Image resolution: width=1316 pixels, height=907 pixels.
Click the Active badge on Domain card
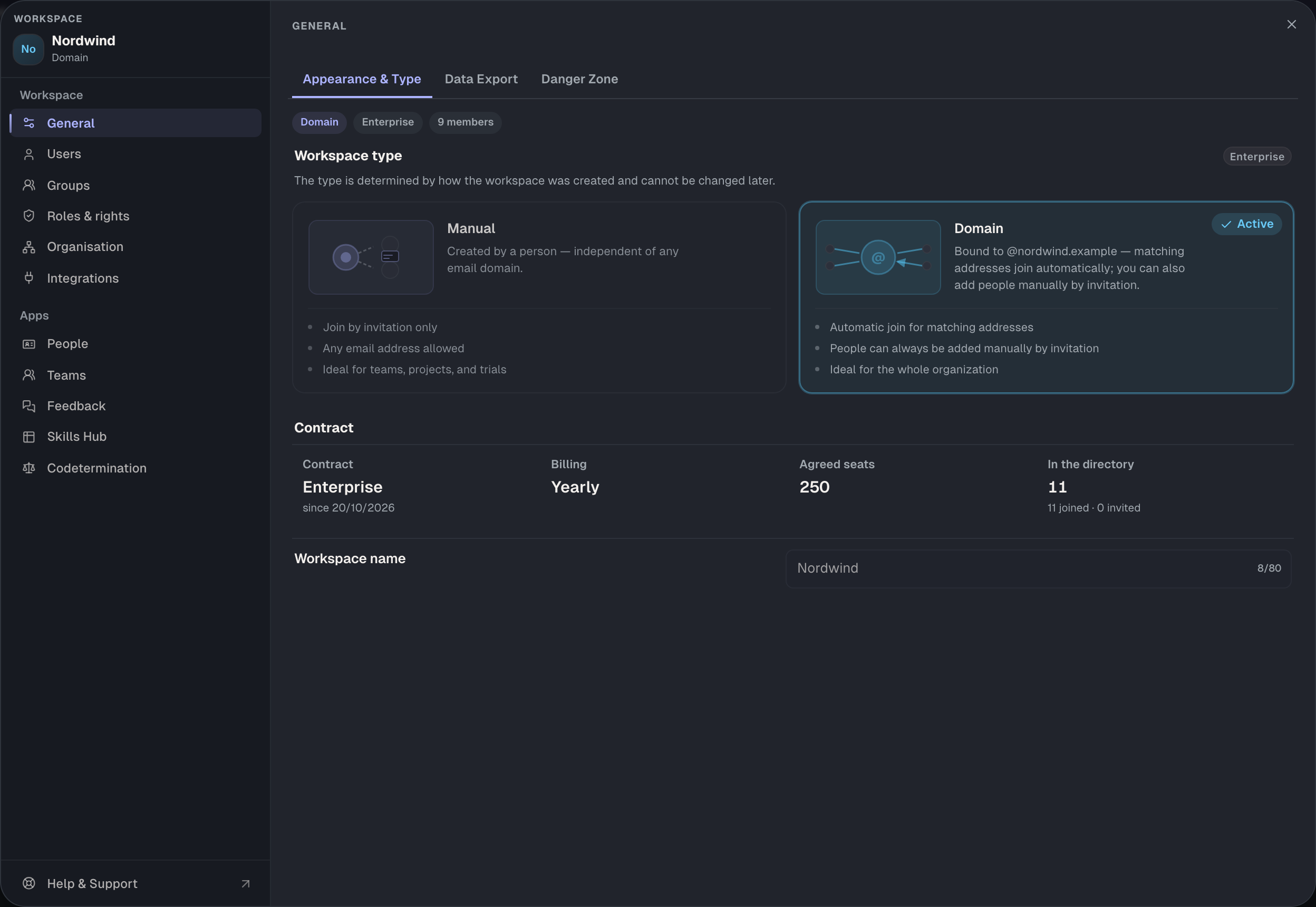pos(1247,224)
